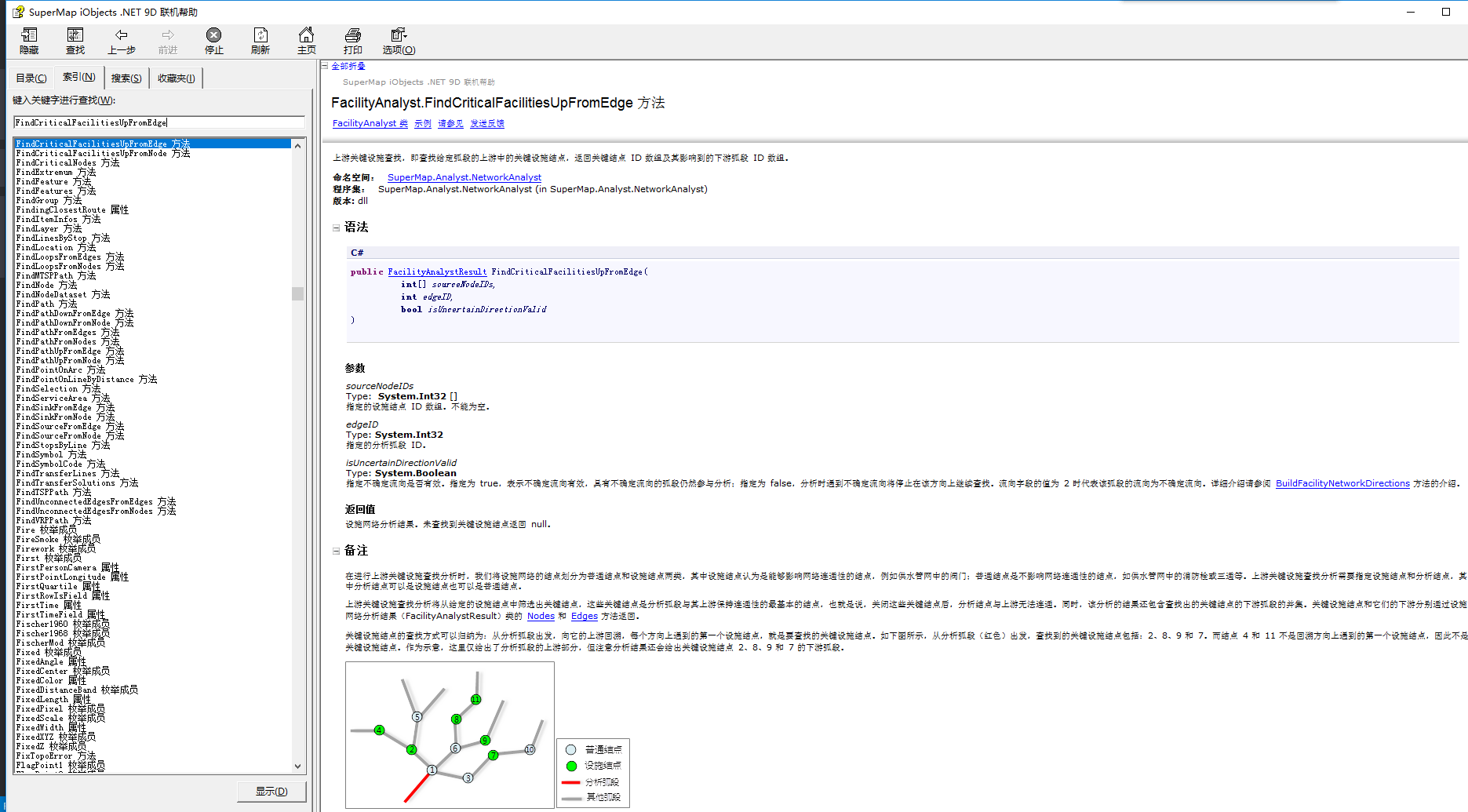Open the 选项(O) options icon
The width and height of the screenshot is (1468, 812).
pos(399,41)
